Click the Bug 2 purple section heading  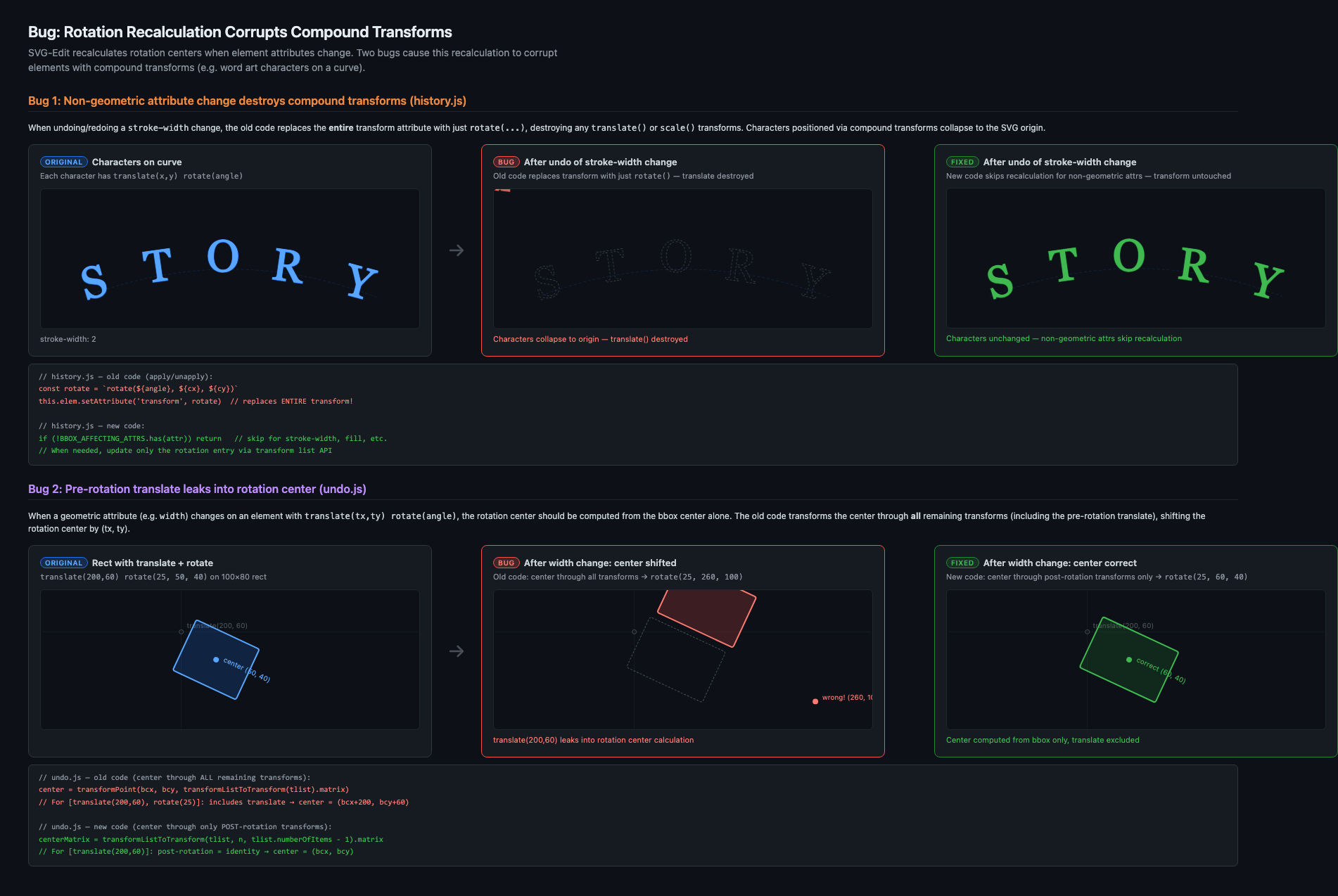[197, 489]
